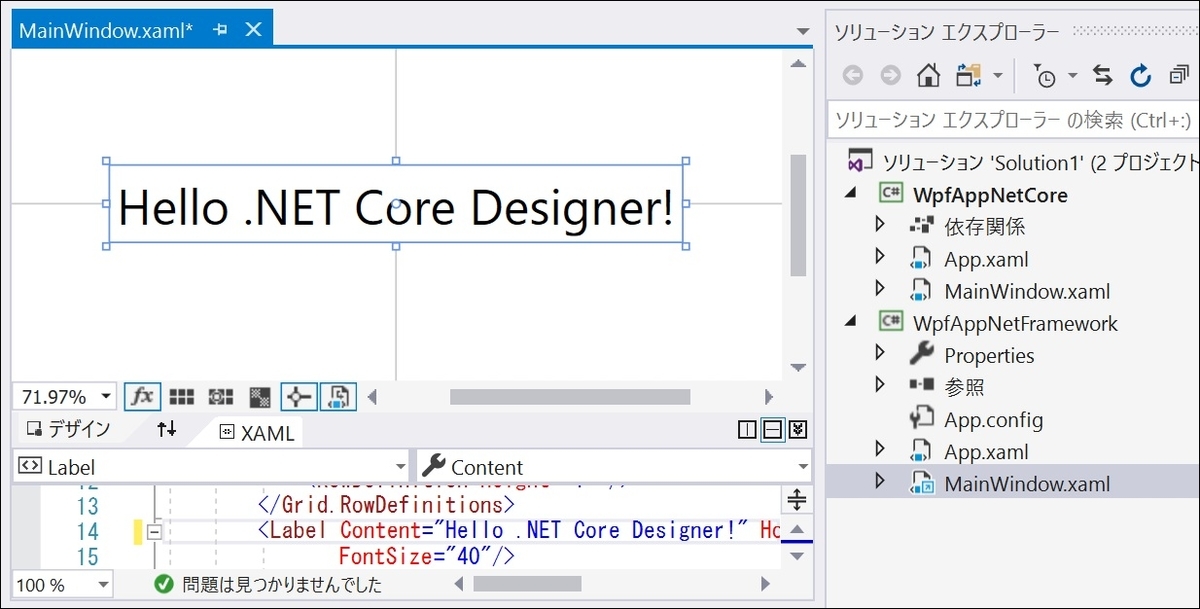The image size is (1200, 609).
Task: Open the Solution Explorer home view
Action: [928, 75]
